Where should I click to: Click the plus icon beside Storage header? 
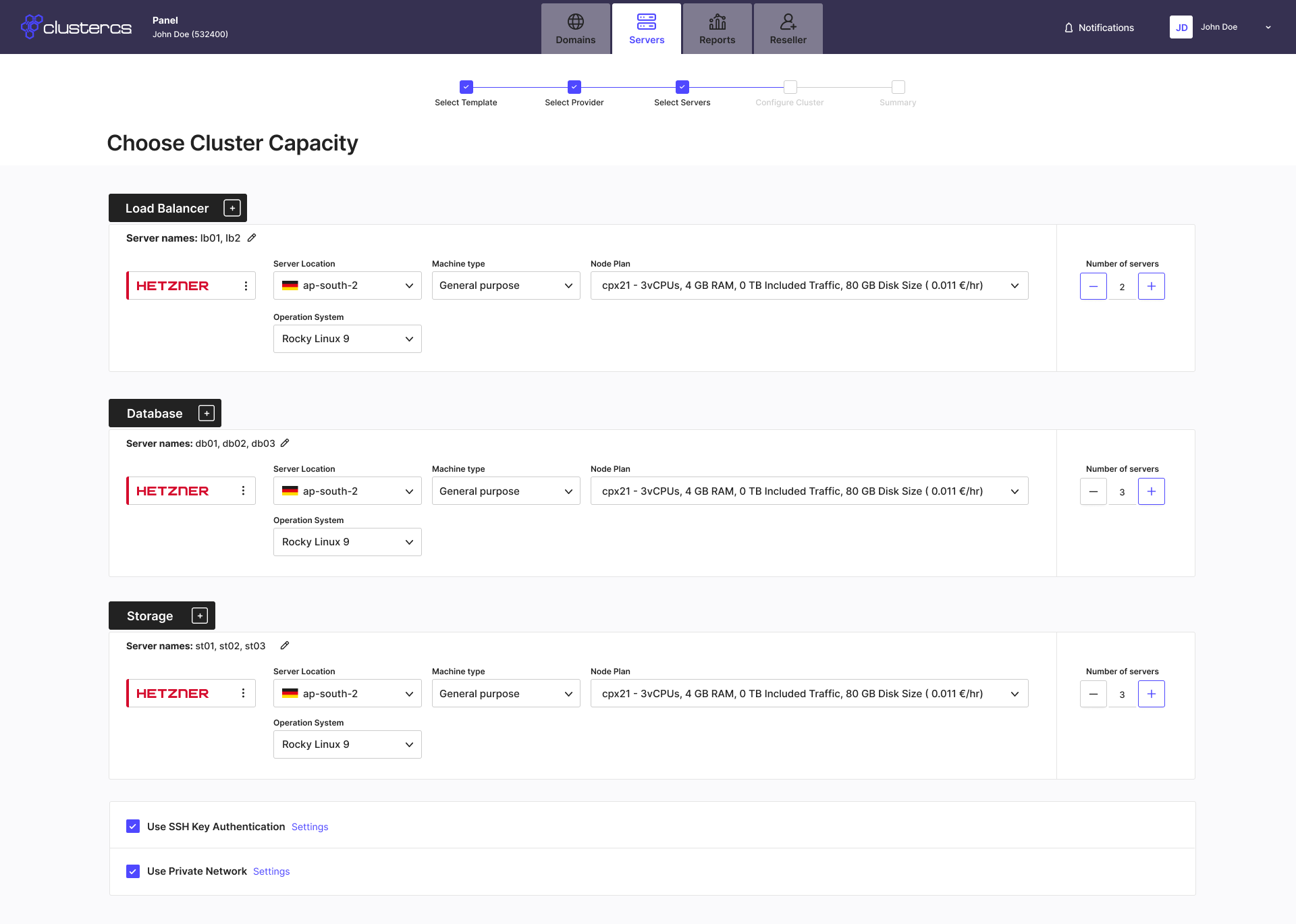click(200, 616)
